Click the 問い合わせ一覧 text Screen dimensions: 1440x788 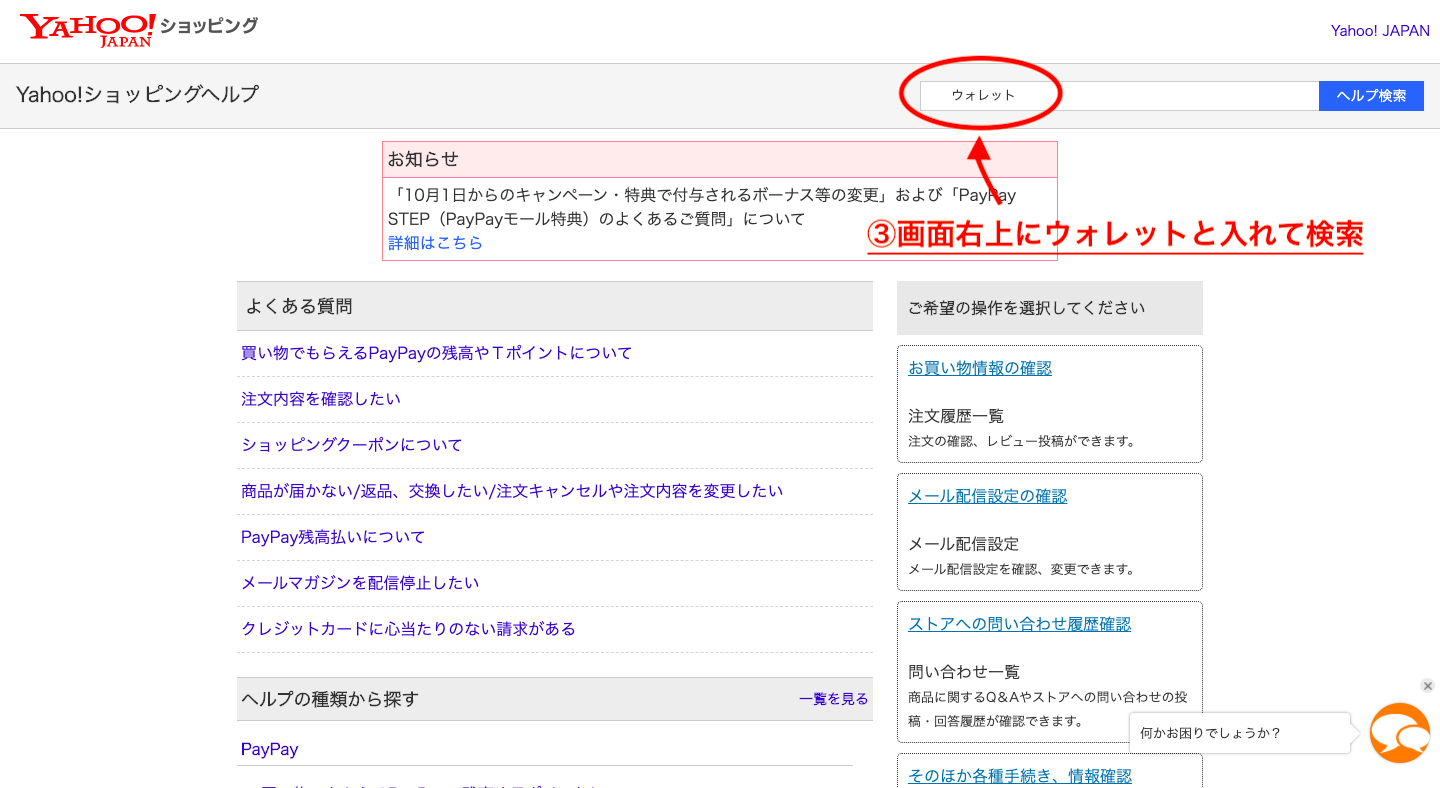click(x=964, y=672)
